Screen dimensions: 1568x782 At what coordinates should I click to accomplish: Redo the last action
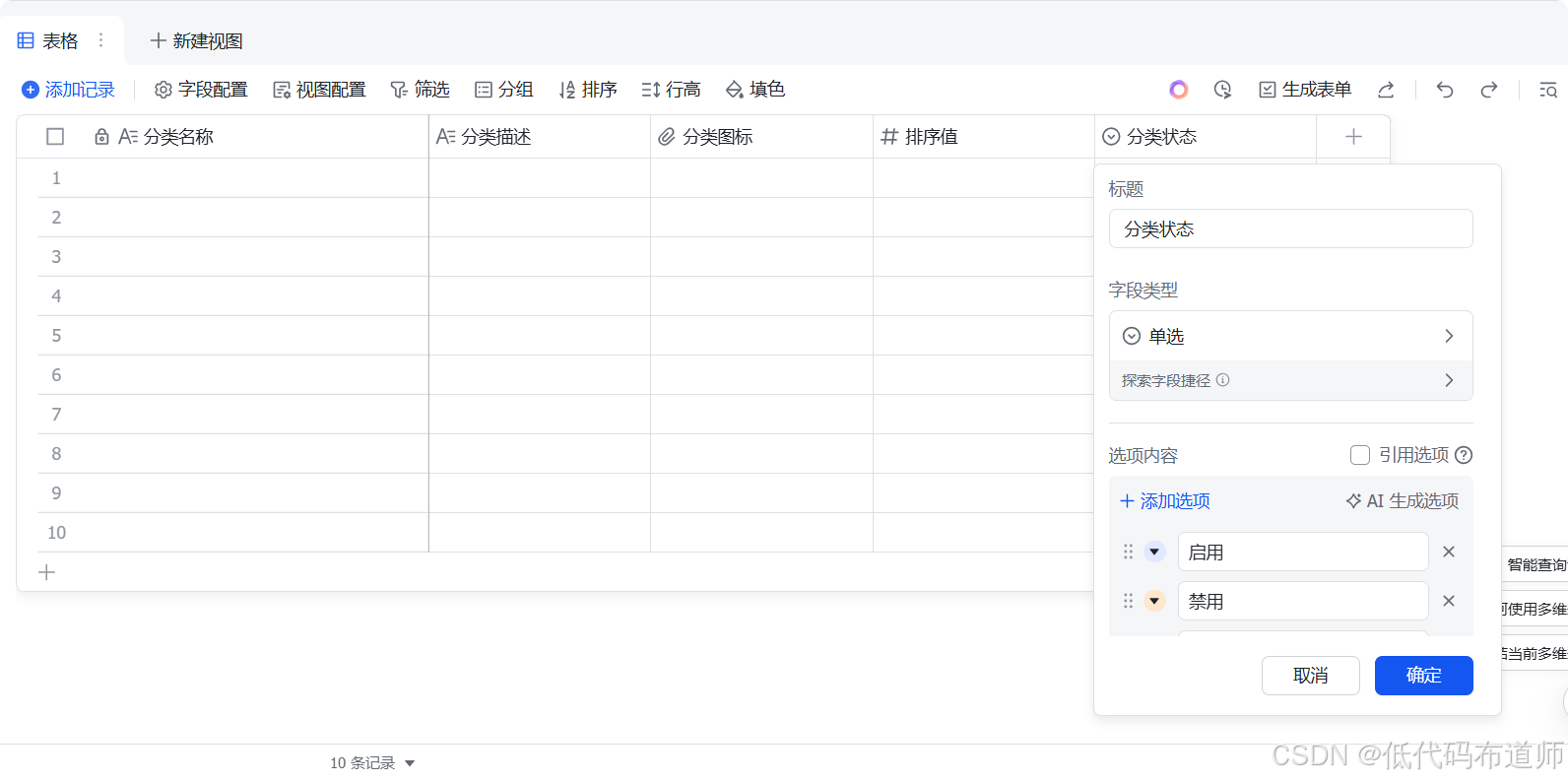click(1489, 90)
